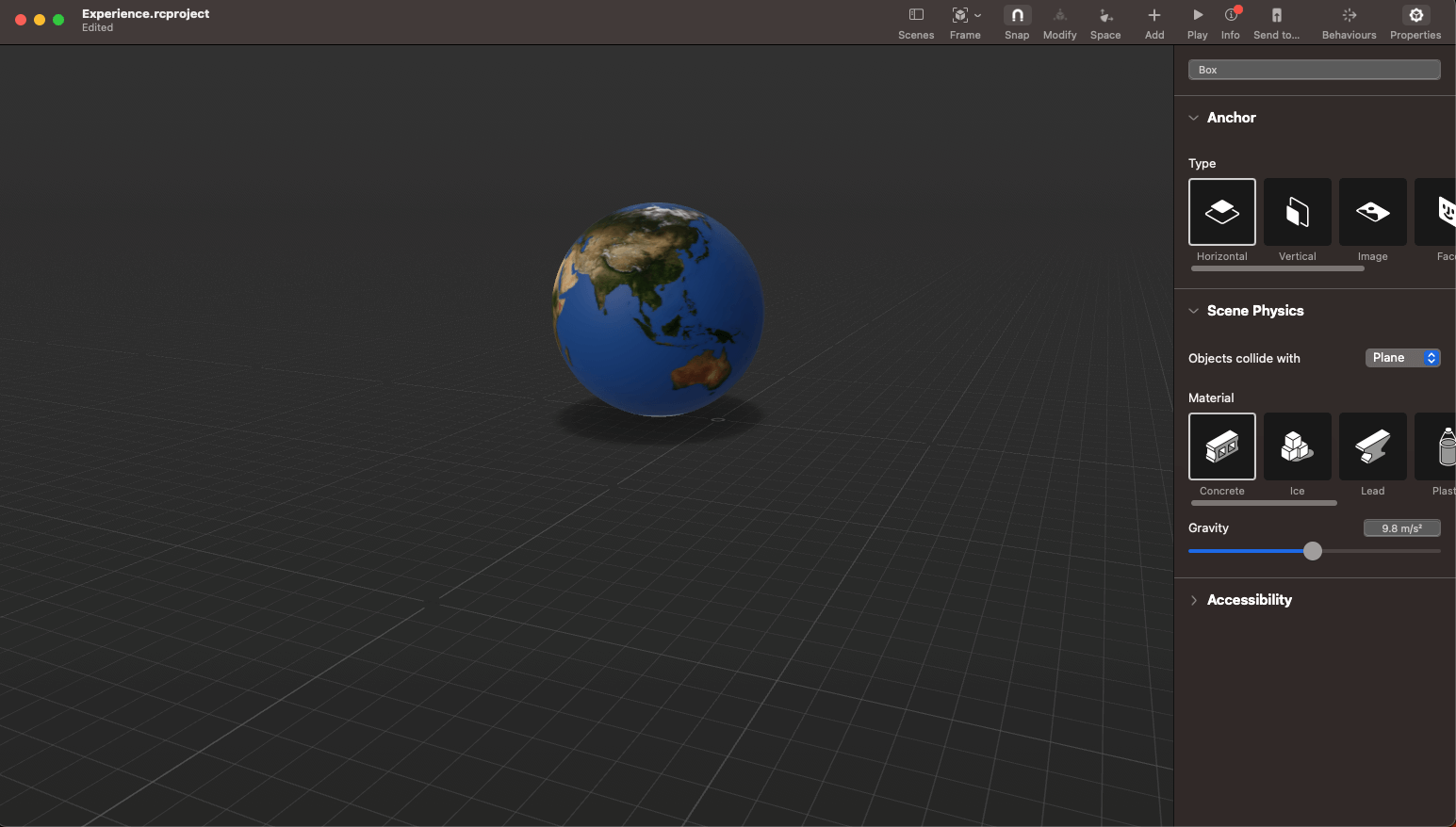Open the Behaviours panel
Screen dimensions: 1456x827
1350,15
